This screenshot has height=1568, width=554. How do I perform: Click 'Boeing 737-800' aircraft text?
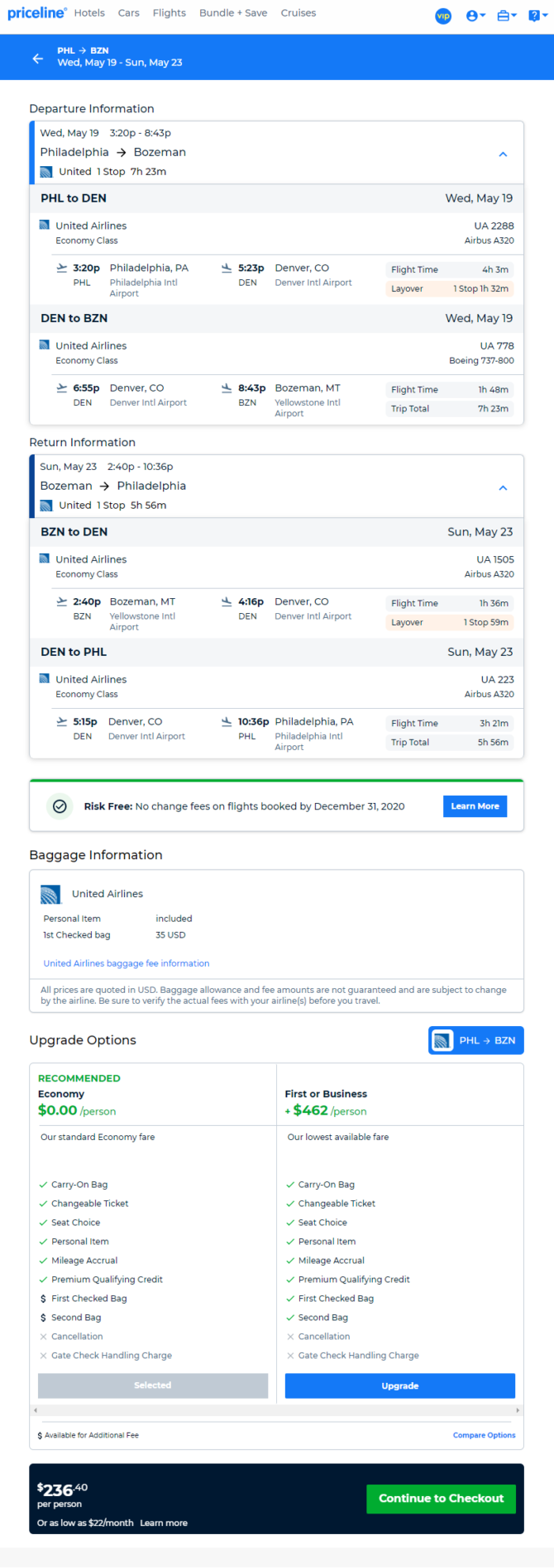pyautogui.click(x=480, y=360)
